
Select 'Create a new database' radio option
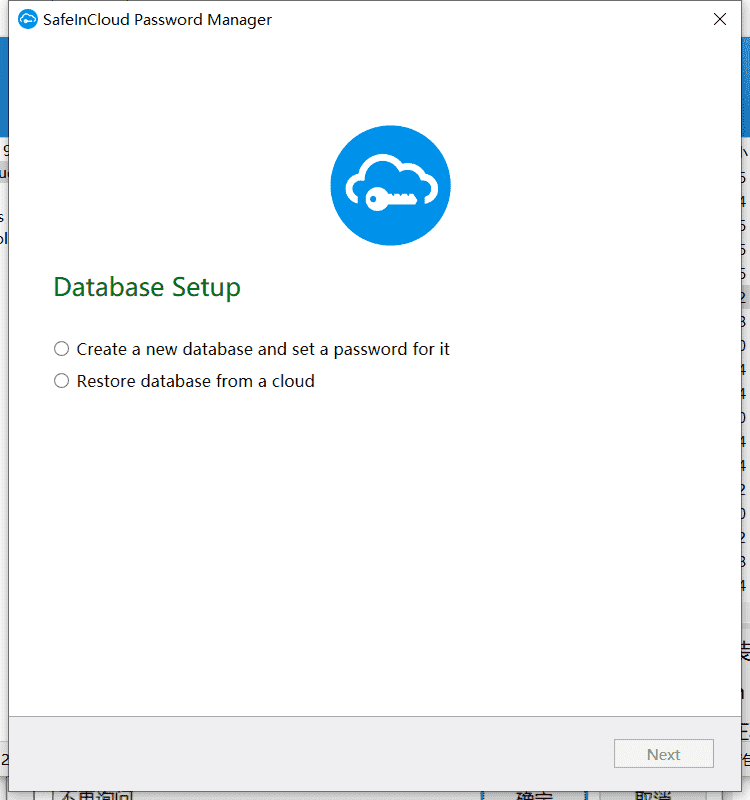coord(62,349)
